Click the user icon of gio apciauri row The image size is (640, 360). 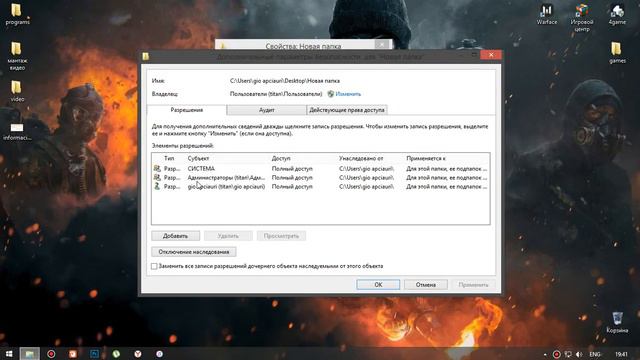[157, 186]
